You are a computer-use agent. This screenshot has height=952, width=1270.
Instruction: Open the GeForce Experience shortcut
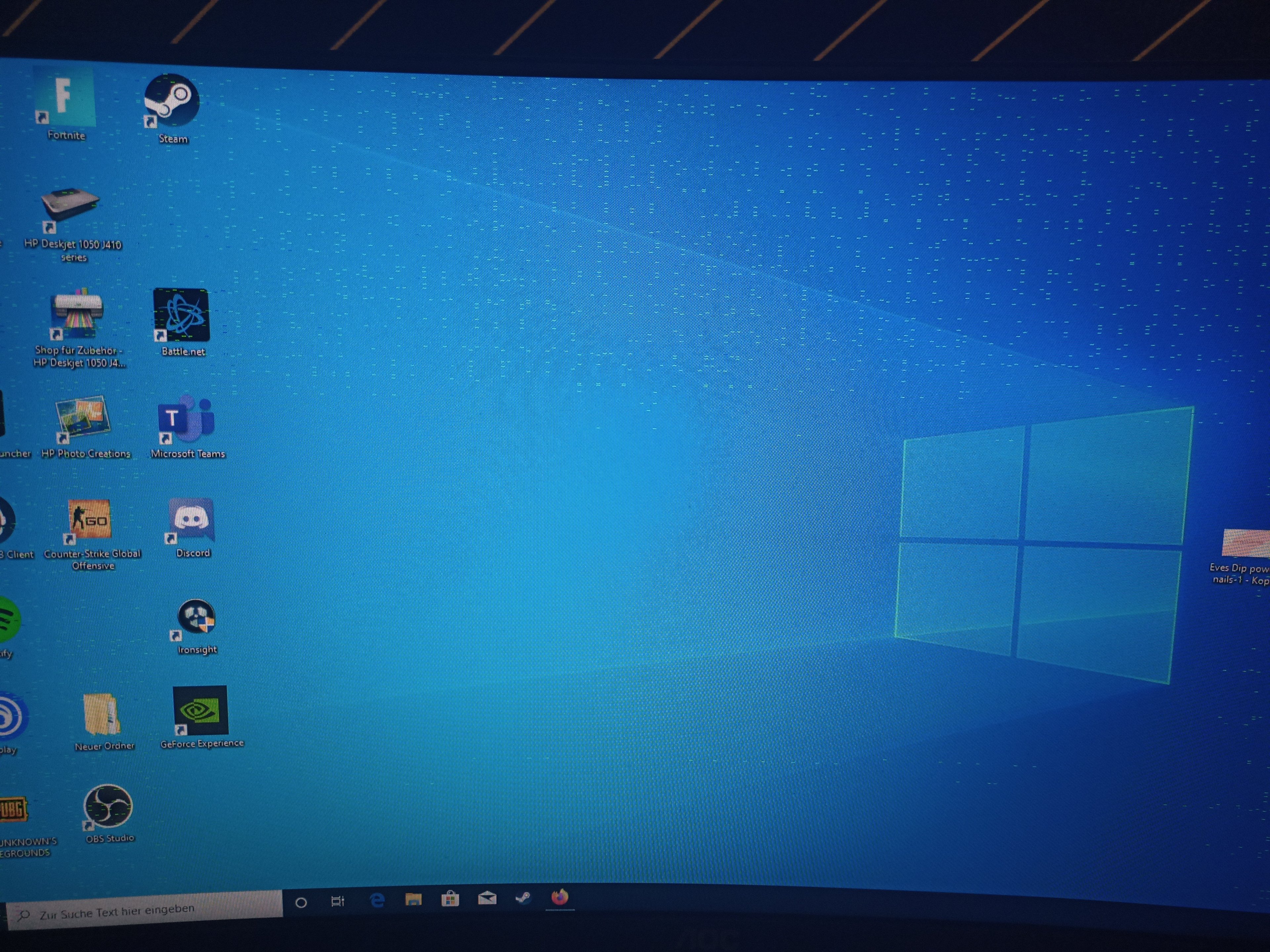pyautogui.click(x=200, y=711)
